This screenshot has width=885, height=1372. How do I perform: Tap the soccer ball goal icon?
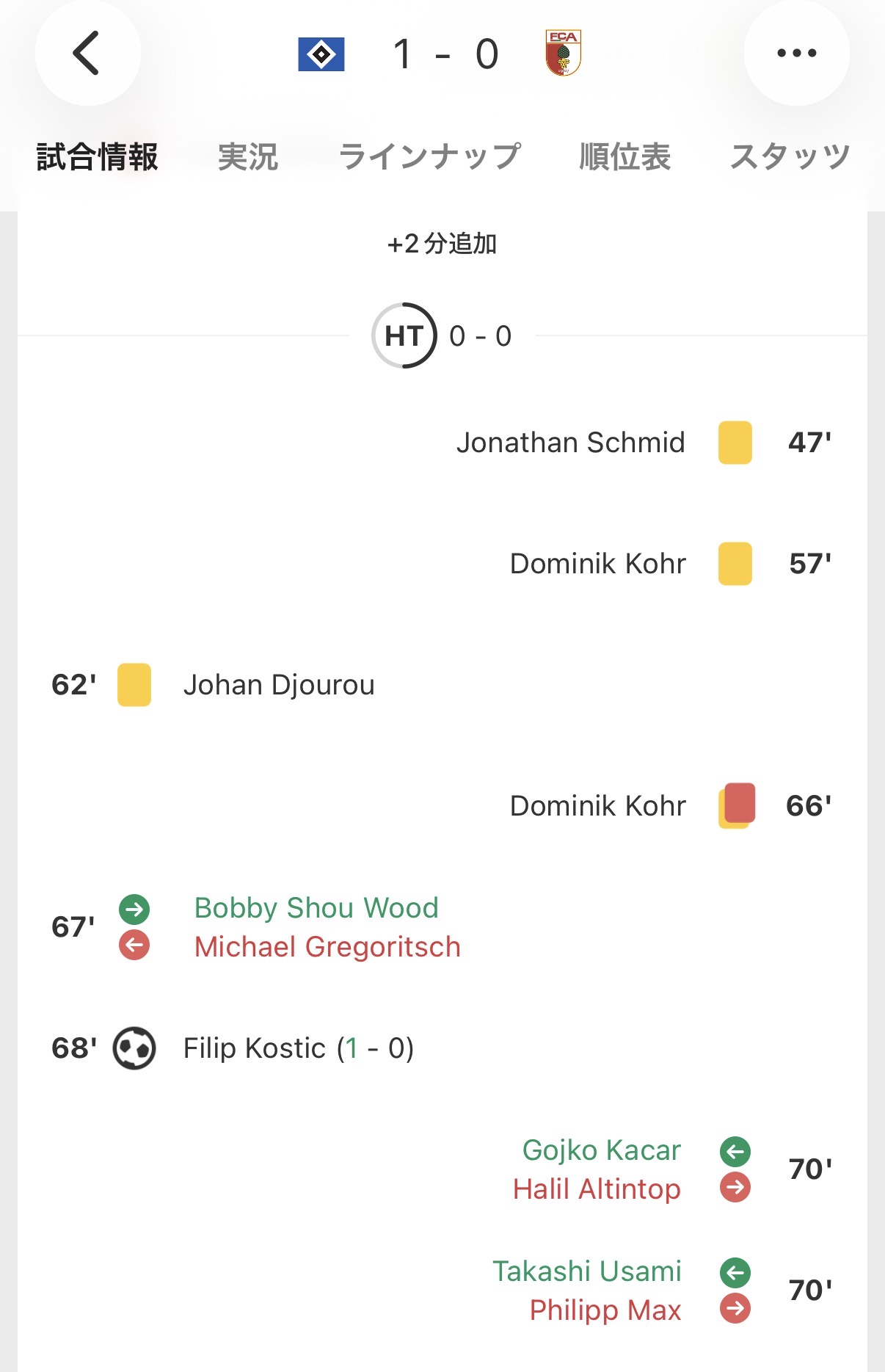click(x=134, y=1048)
